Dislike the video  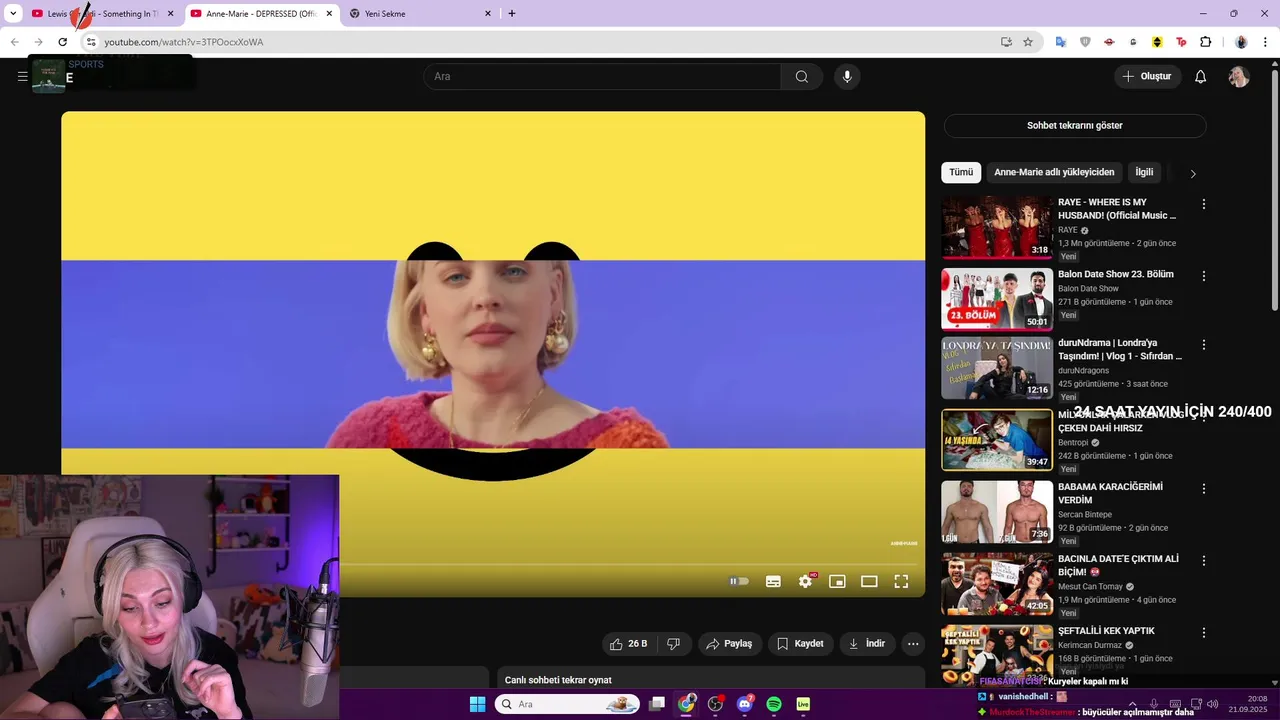coord(673,644)
